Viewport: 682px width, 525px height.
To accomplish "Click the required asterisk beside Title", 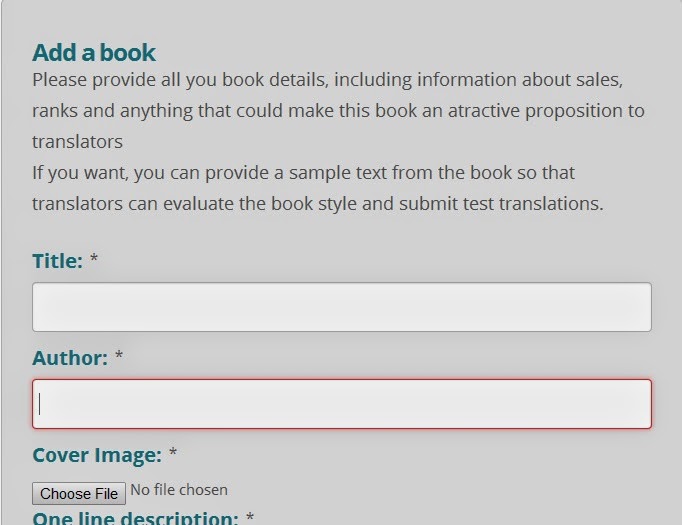I will (94, 258).
